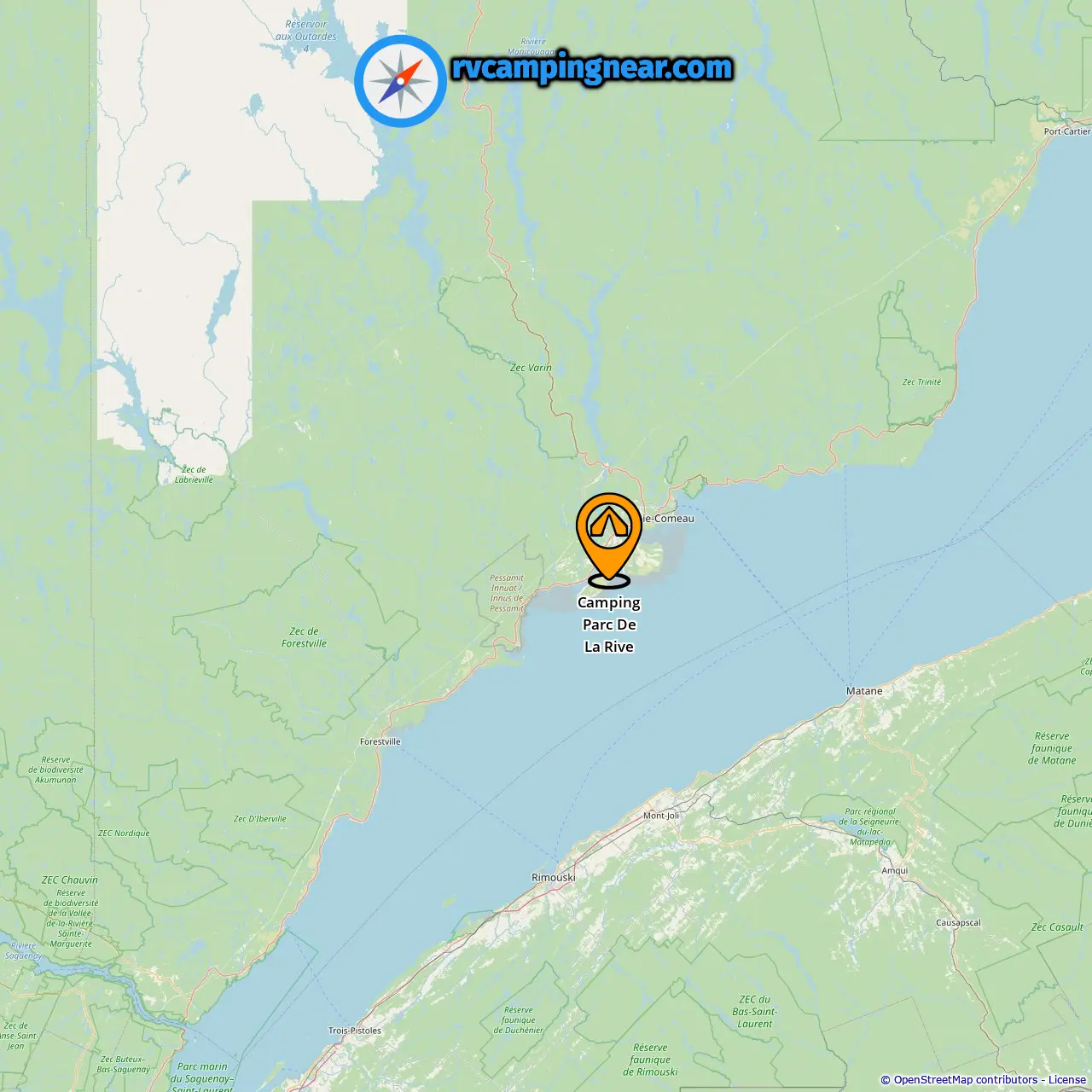Click the Causapscal town label
This screenshot has width=1092, height=1092.
tap(958, 922)
